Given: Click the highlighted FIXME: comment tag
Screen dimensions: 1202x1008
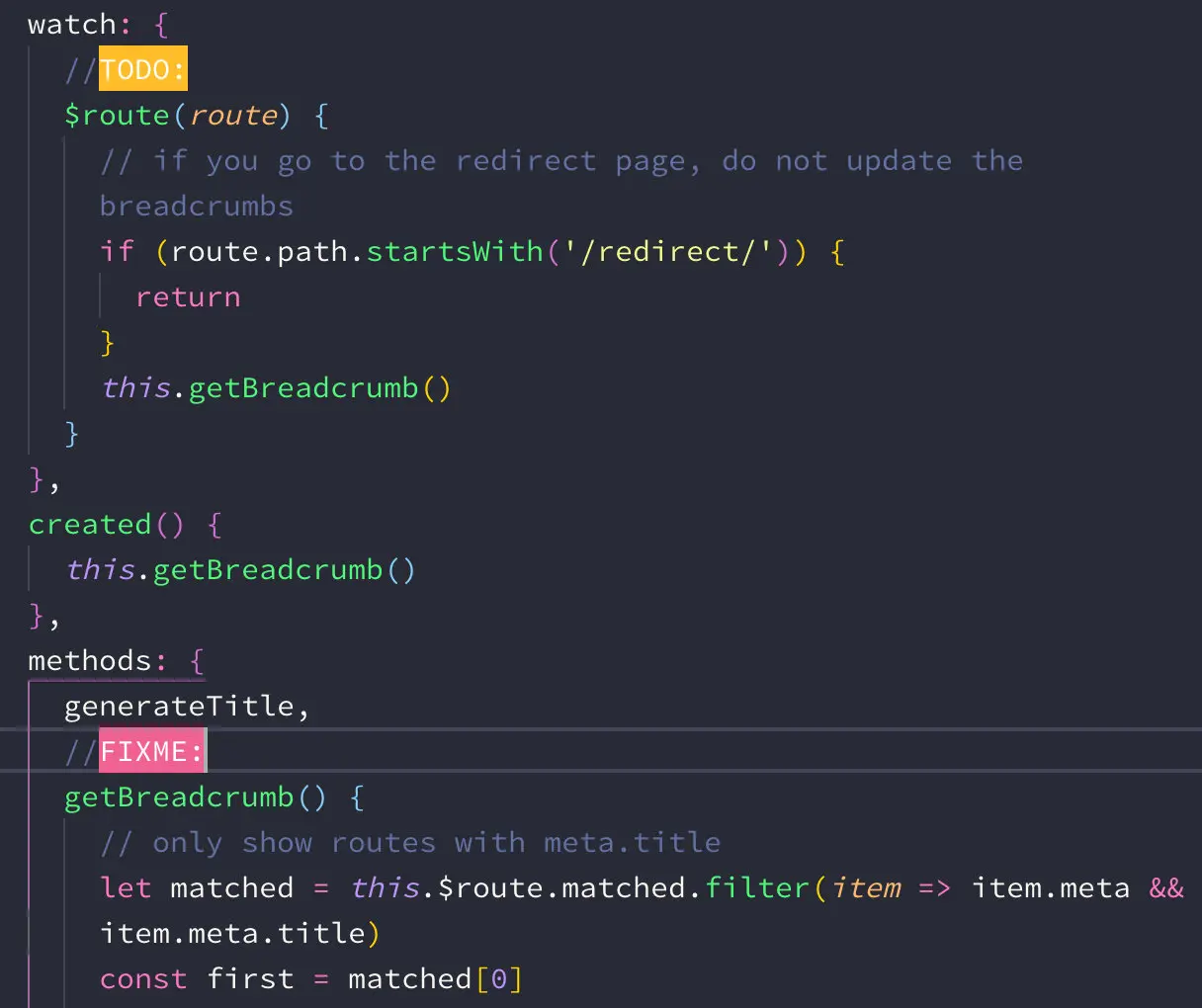Looking at the screenshot, I should click(152, 752).
